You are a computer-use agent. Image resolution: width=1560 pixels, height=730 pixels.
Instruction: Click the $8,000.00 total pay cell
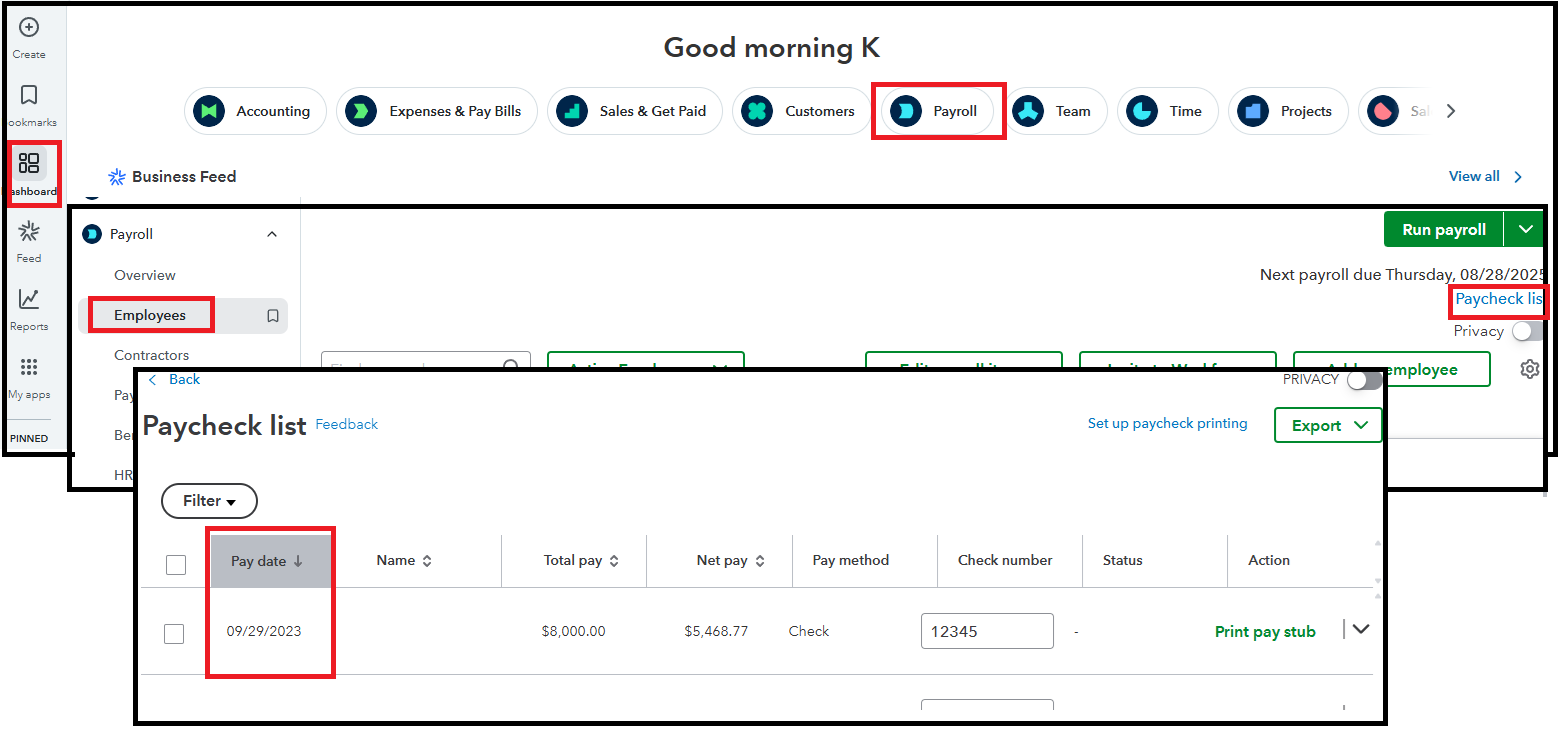(573, 631)
